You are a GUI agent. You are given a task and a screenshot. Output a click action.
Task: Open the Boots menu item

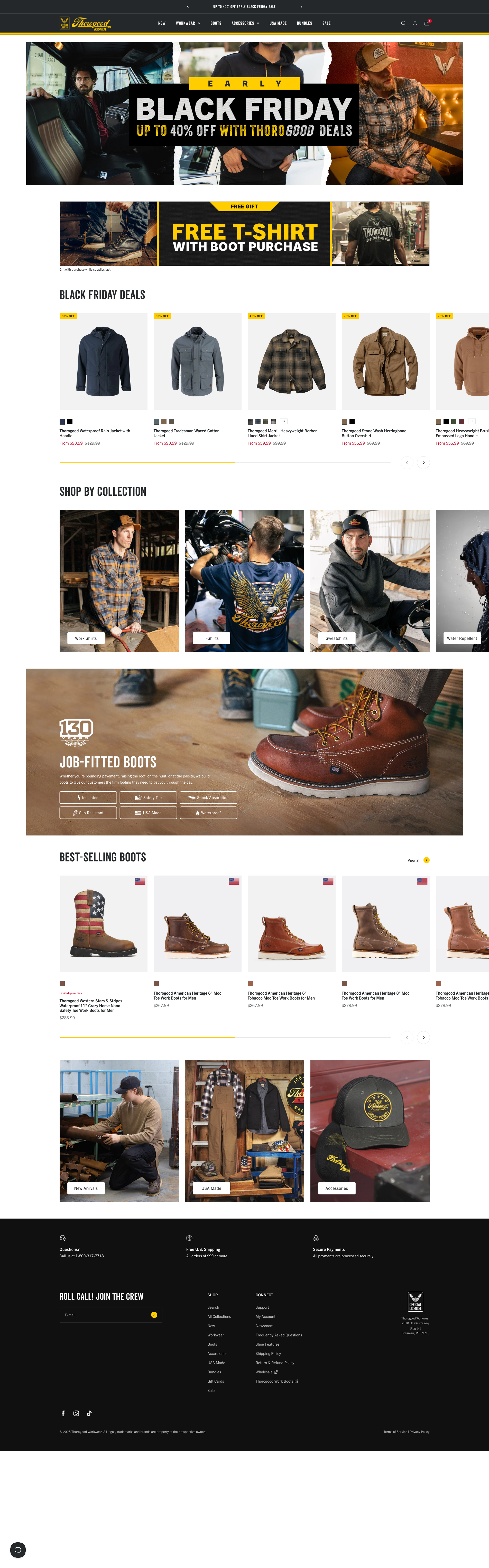pyautogui.click(x=216, y=23)
